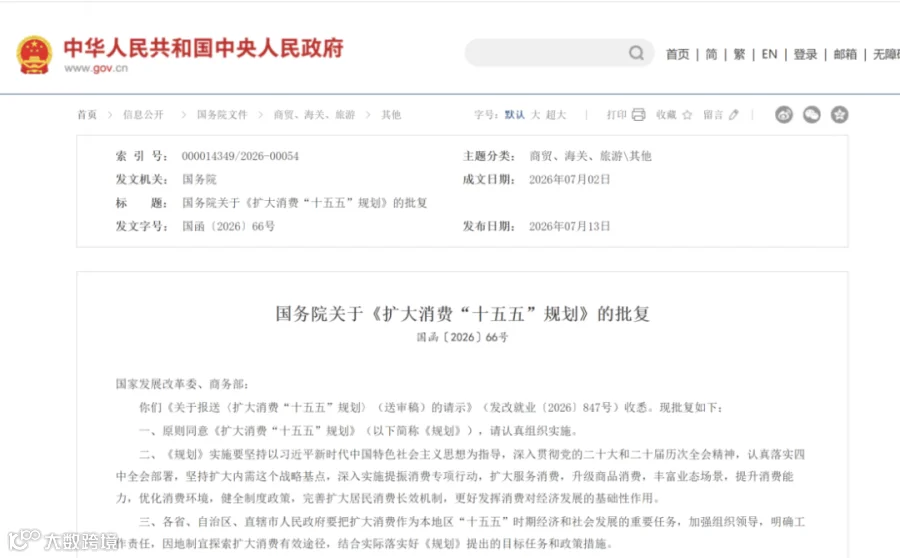Select 发布日期 value 2026年07月13日

pos(569,226)
